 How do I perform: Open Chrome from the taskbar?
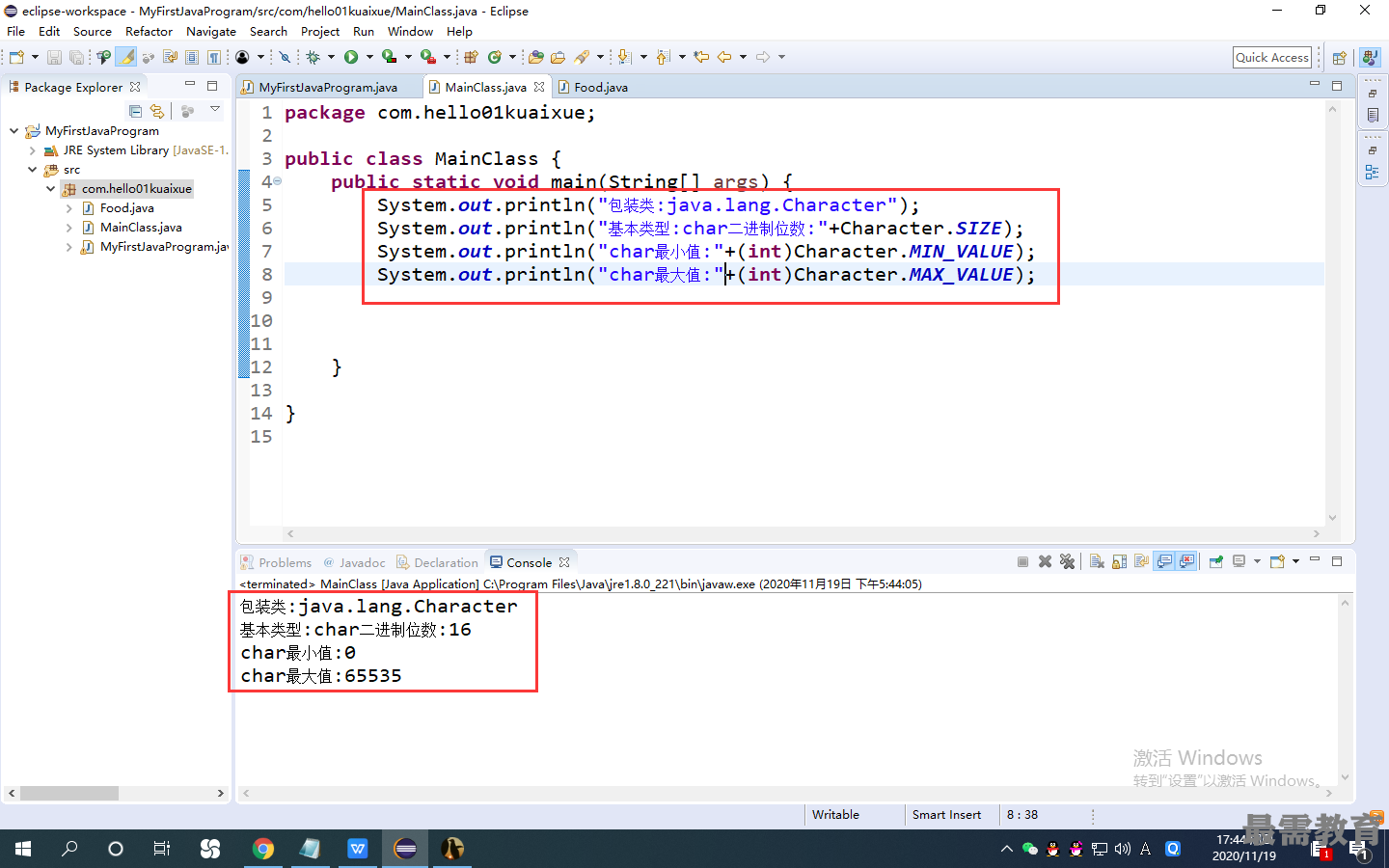262,849
